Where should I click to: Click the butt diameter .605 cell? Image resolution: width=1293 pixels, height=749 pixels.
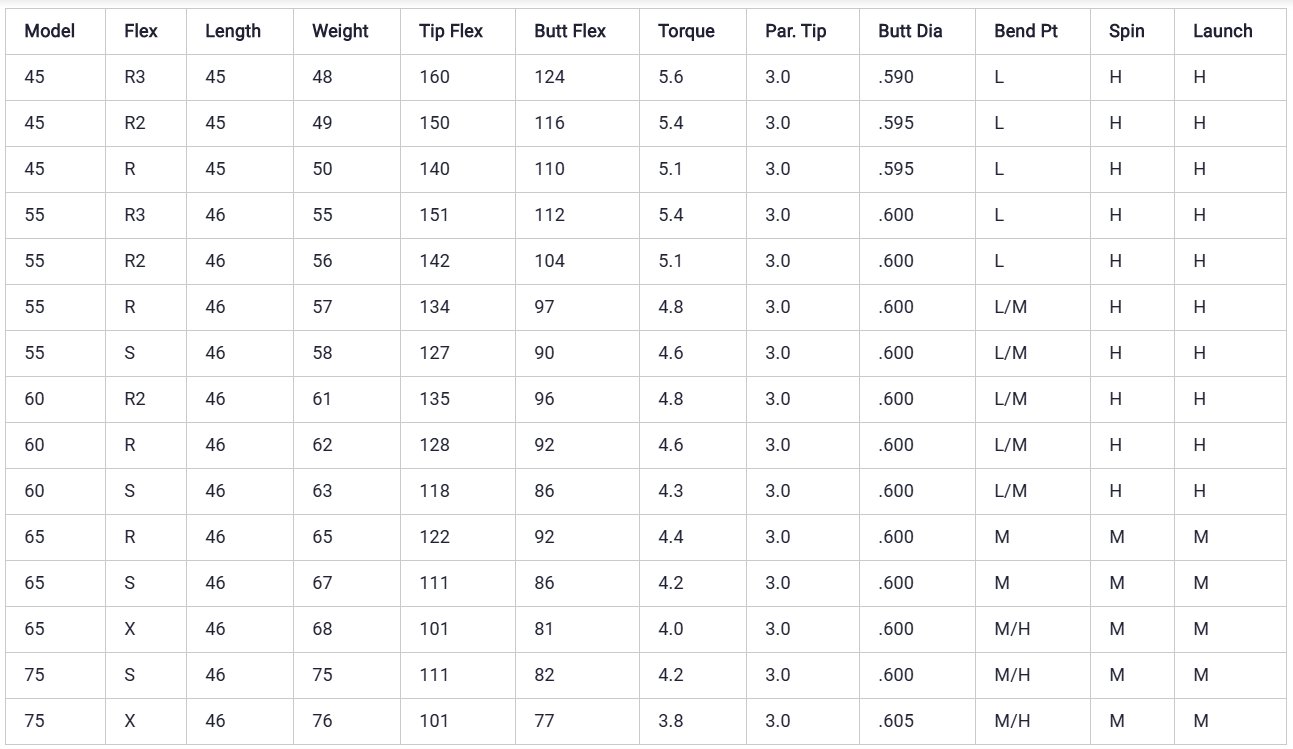coord(895,721)
